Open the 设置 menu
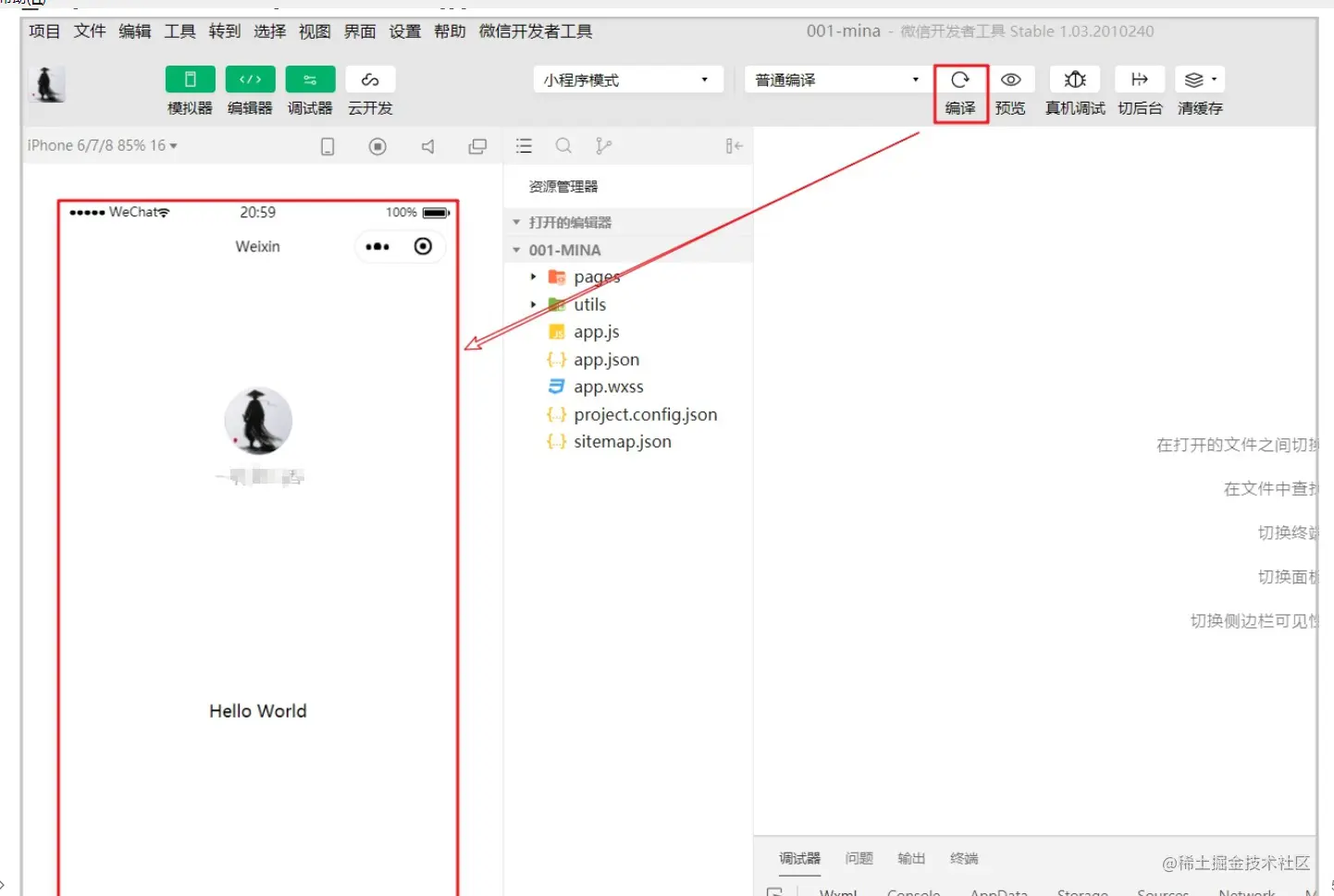Image resolution: width=1334 pixels, height=896 pixels. tap(405, 31)
